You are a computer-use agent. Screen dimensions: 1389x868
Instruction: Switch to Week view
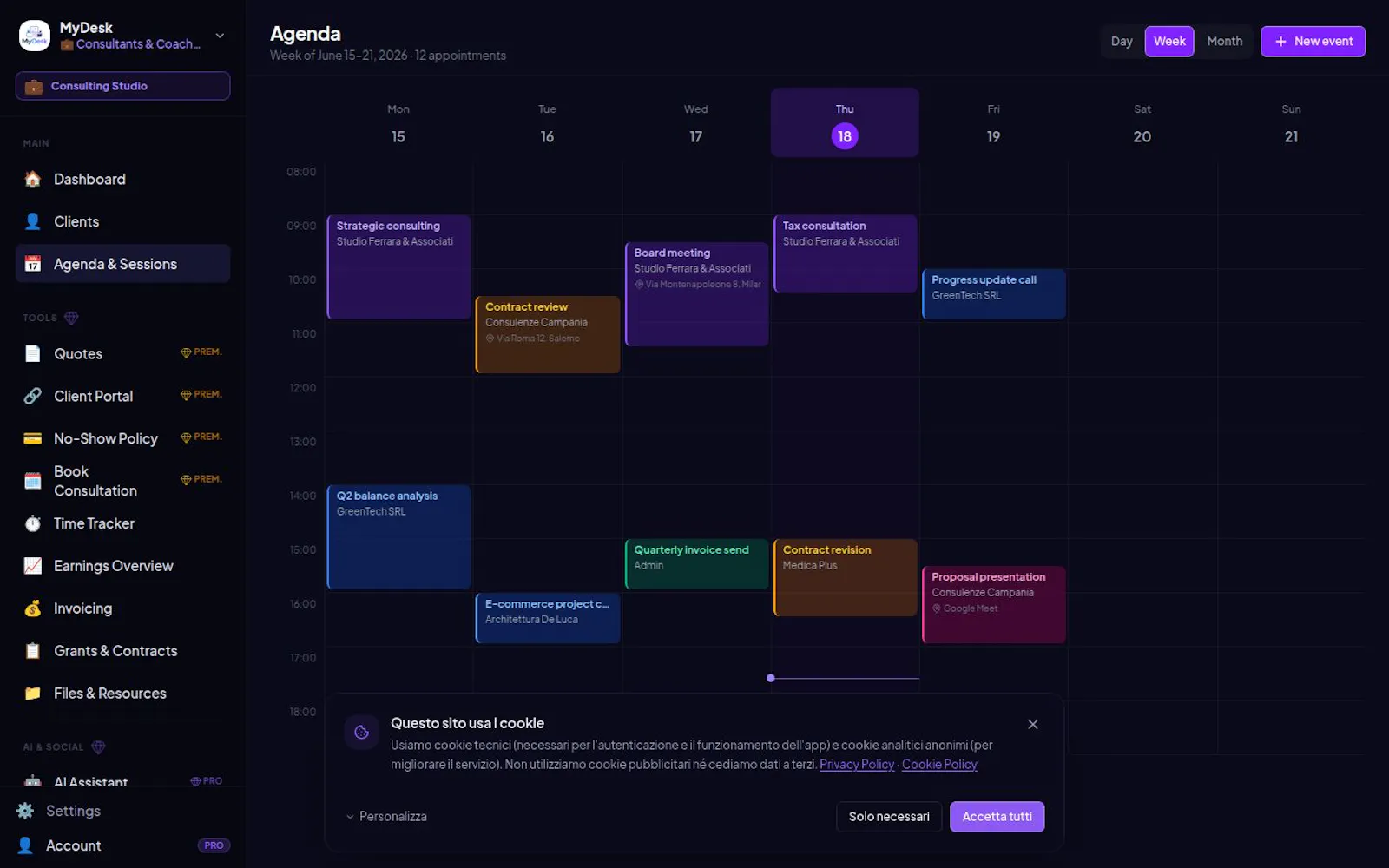point(1169,42)
